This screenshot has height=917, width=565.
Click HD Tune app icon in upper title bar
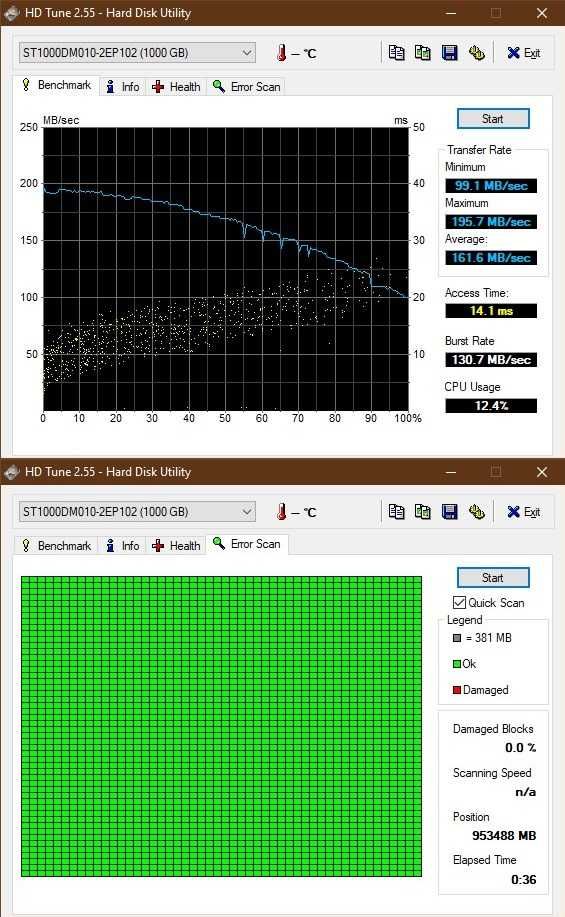click(12, 13)
